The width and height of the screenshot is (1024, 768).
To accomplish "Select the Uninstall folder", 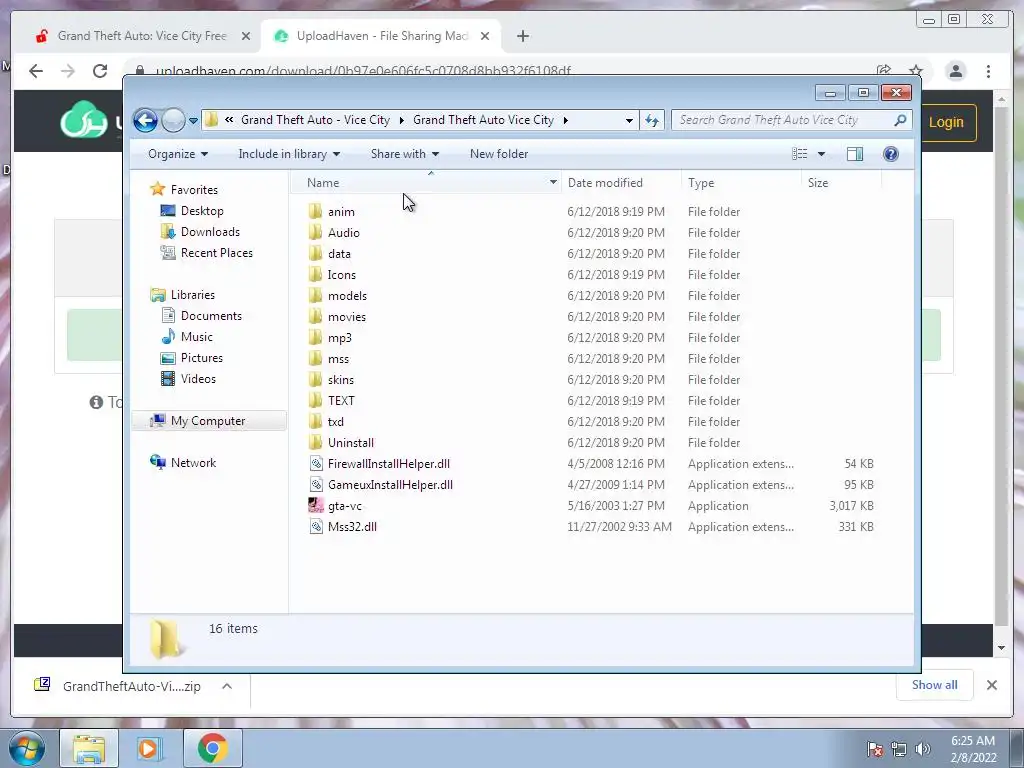I will (351, 443).
